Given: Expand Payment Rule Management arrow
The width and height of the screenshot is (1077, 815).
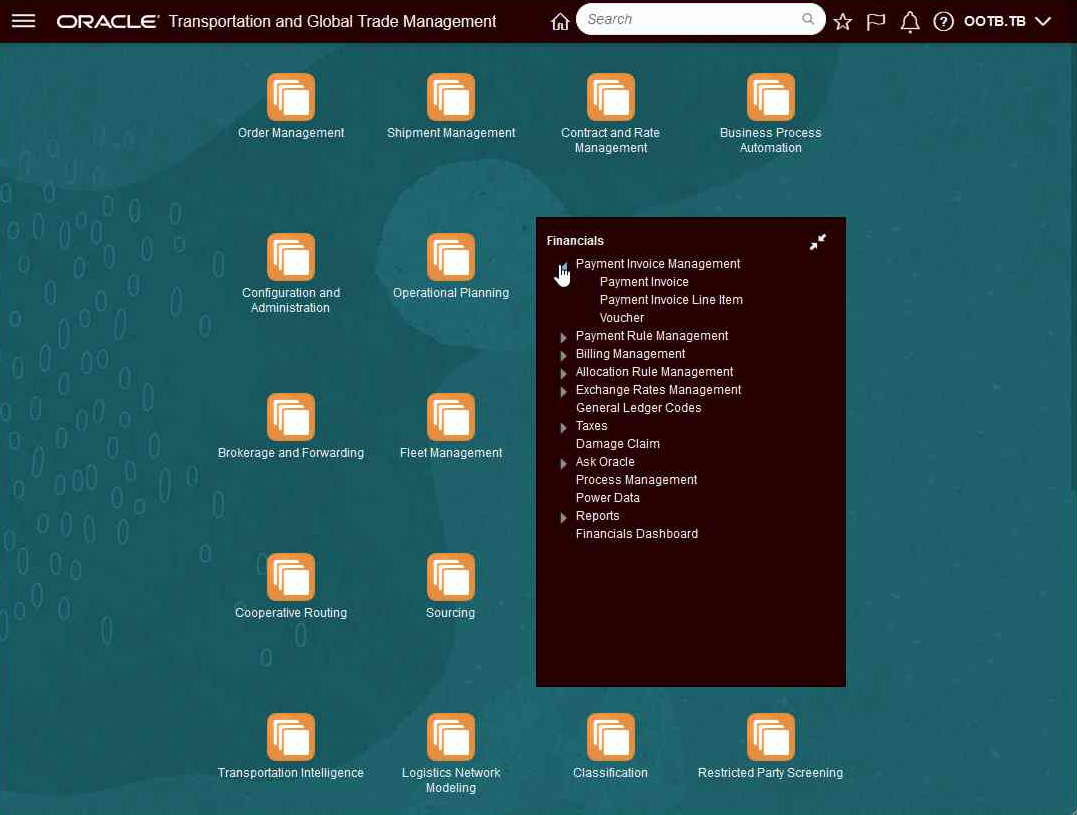Looking at the screenshot, I should point(563,337).
